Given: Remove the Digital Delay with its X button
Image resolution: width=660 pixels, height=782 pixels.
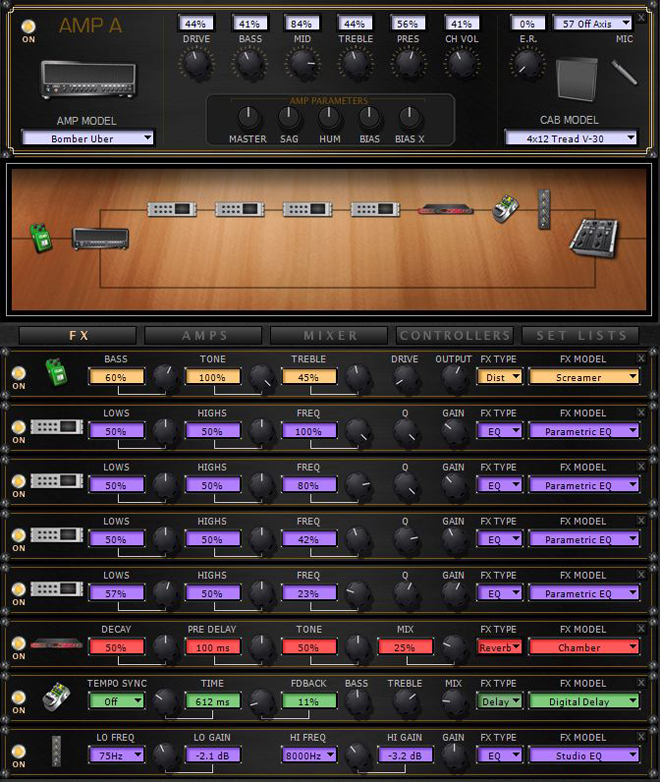Looking at the screenshot, I should pyautogui.click(x=641, y=683).
